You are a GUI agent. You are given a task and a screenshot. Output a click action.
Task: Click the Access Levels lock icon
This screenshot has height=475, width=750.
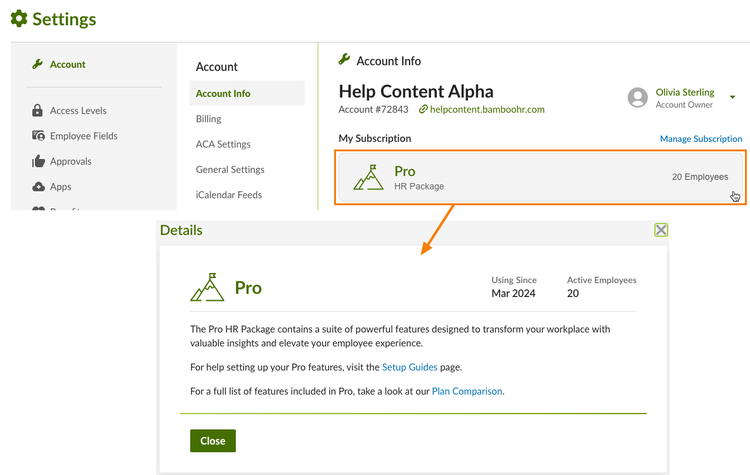coord(37,110)
